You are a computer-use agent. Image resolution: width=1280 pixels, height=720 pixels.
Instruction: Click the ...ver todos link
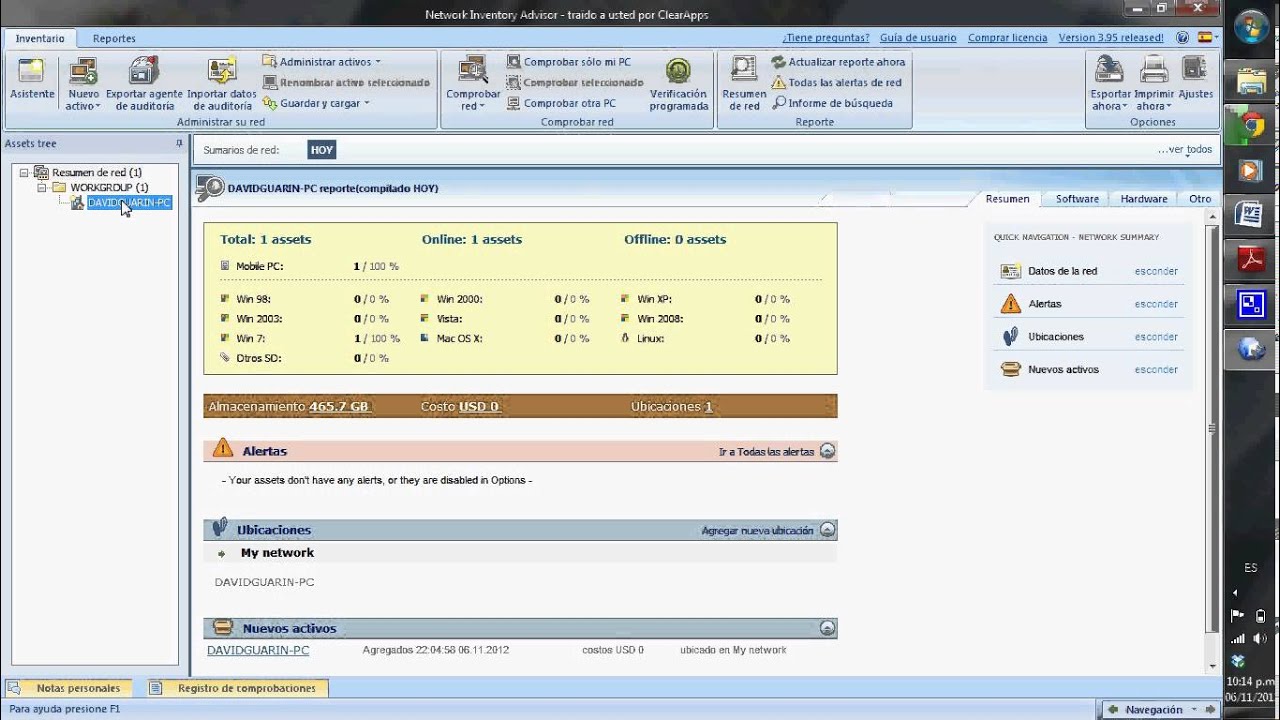coord(1185,150)
